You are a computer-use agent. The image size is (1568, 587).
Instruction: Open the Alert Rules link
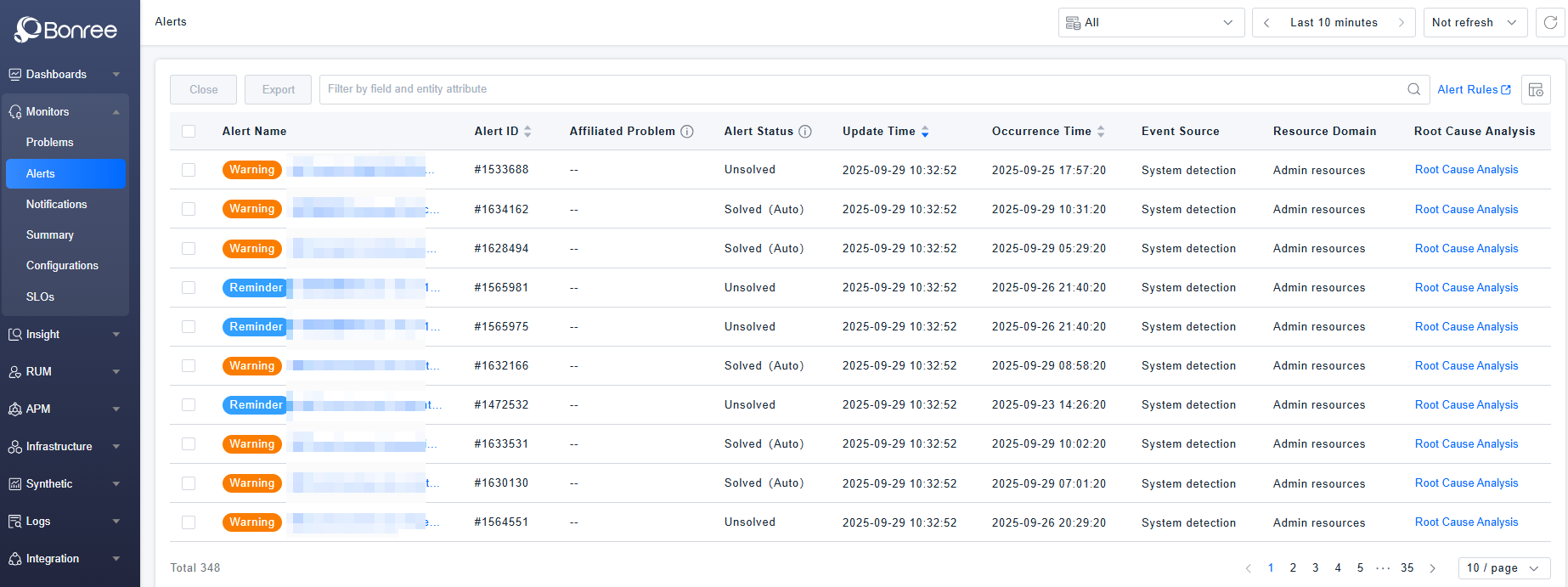click(1474, 89)
